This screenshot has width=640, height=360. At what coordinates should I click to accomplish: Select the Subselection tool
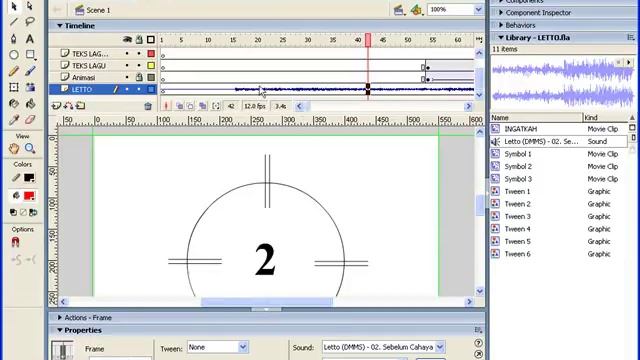point(30,6)
